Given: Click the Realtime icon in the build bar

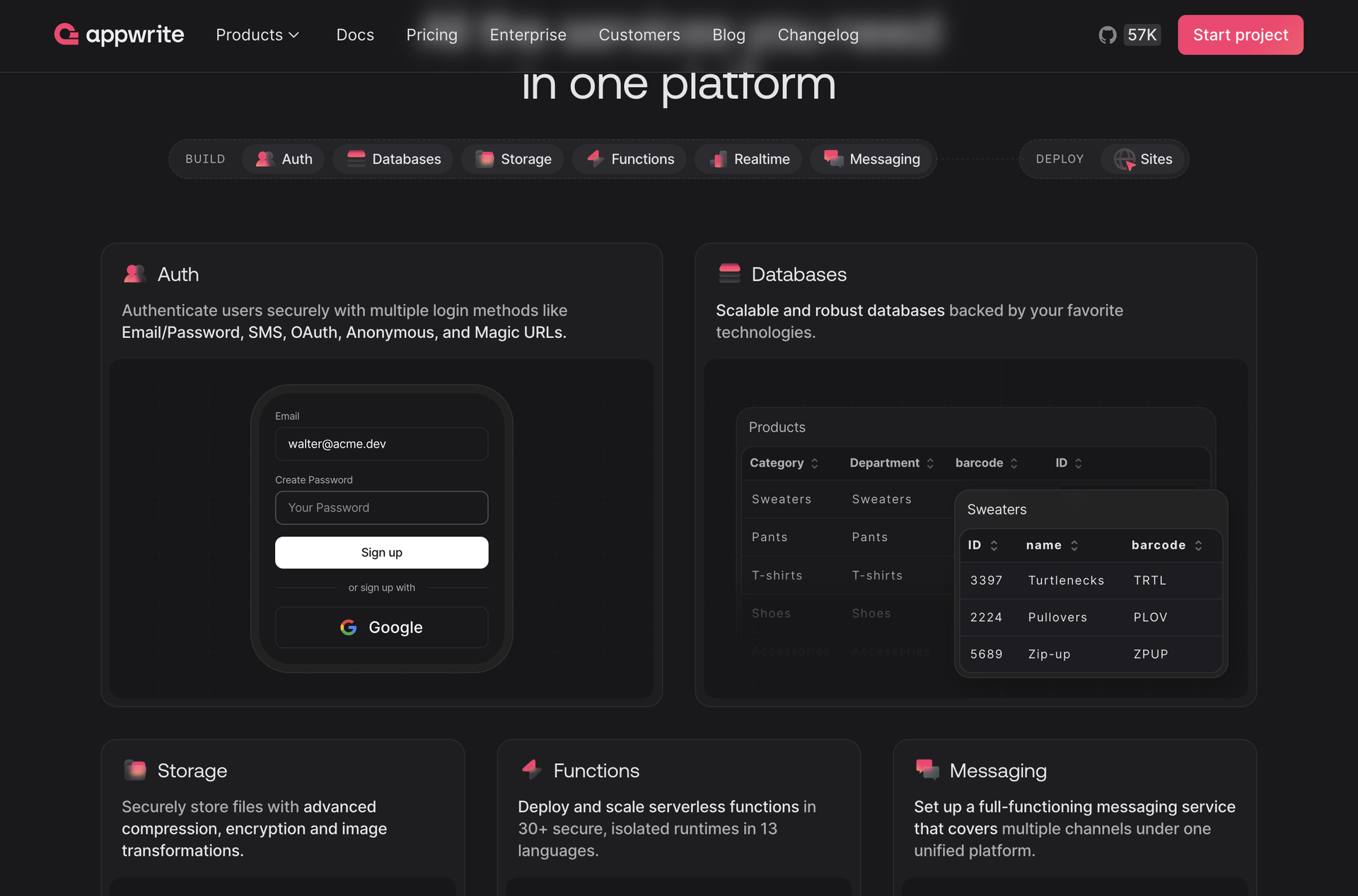Looking at the screenshot, I should (x=718, y=159).
